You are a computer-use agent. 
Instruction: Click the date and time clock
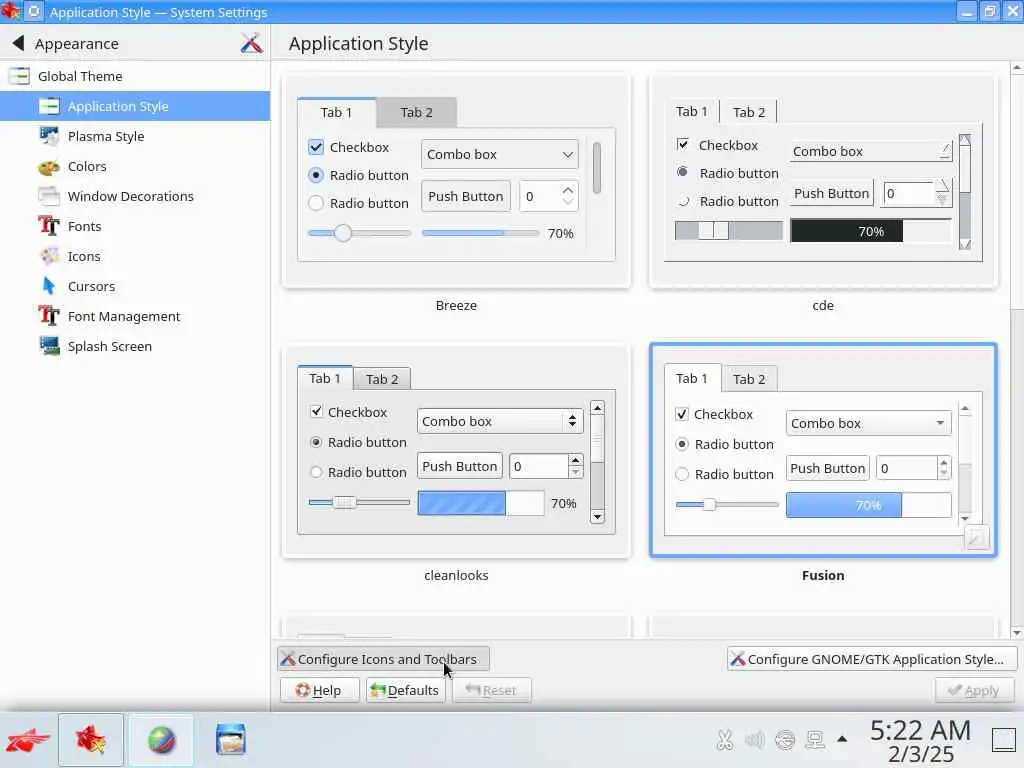pos(920,741)
